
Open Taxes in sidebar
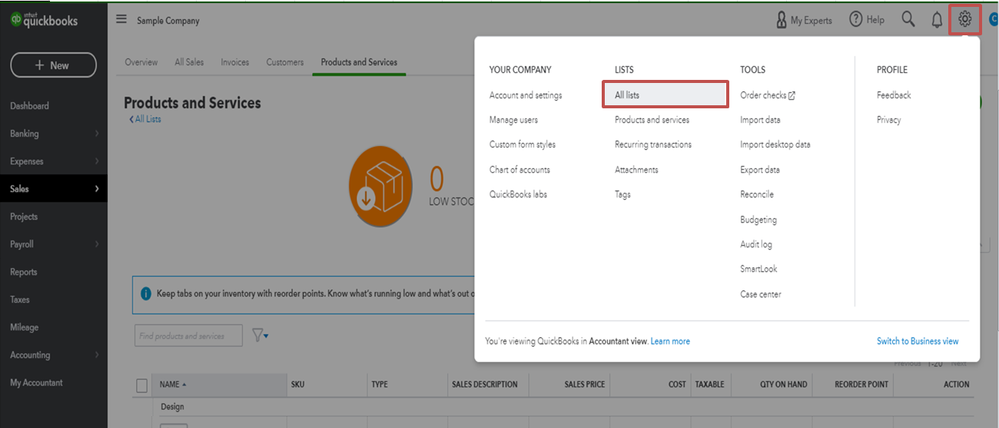click(x=20, y=299)
